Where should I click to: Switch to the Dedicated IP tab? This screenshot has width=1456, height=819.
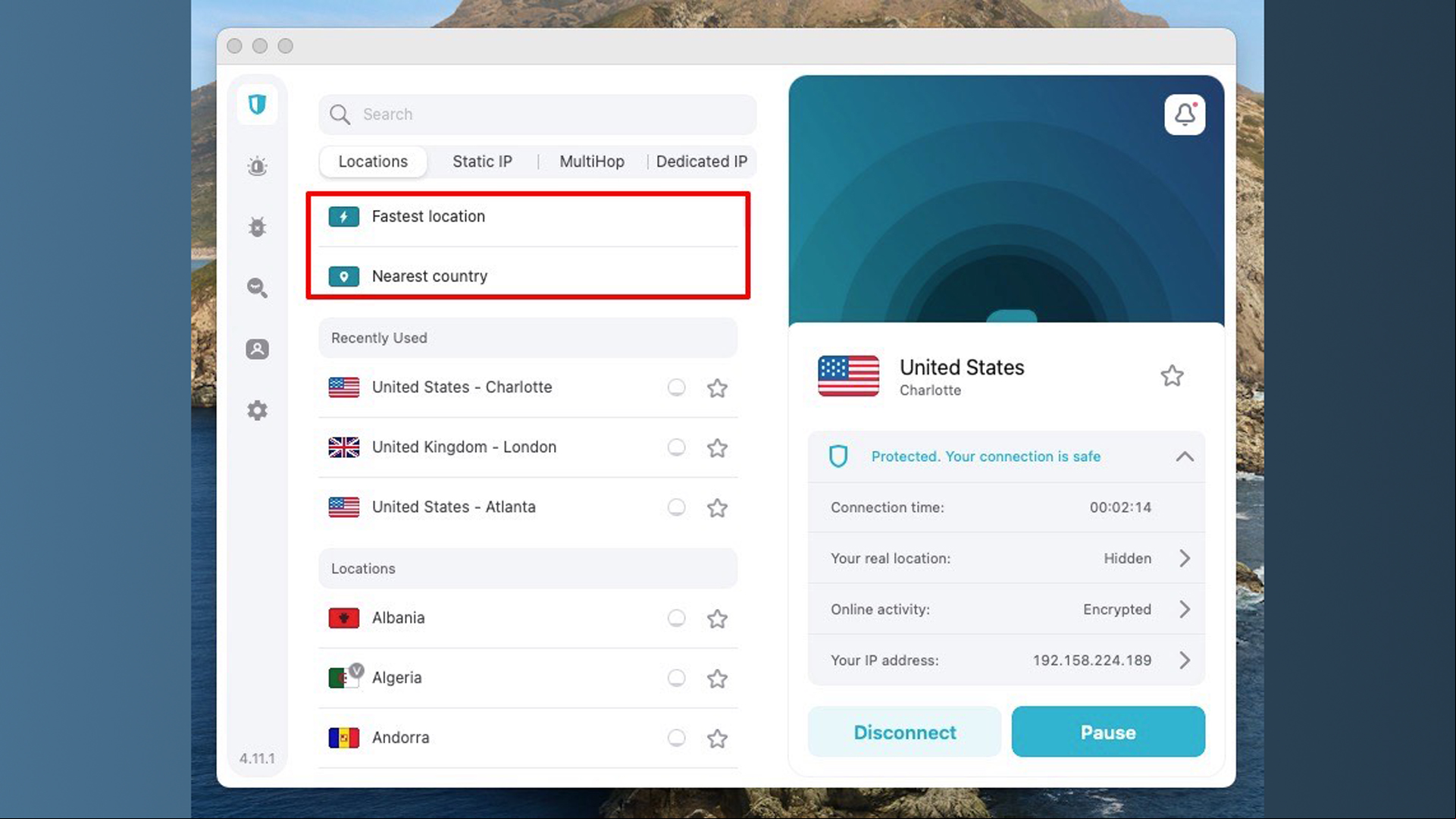[x=702, y=162]
